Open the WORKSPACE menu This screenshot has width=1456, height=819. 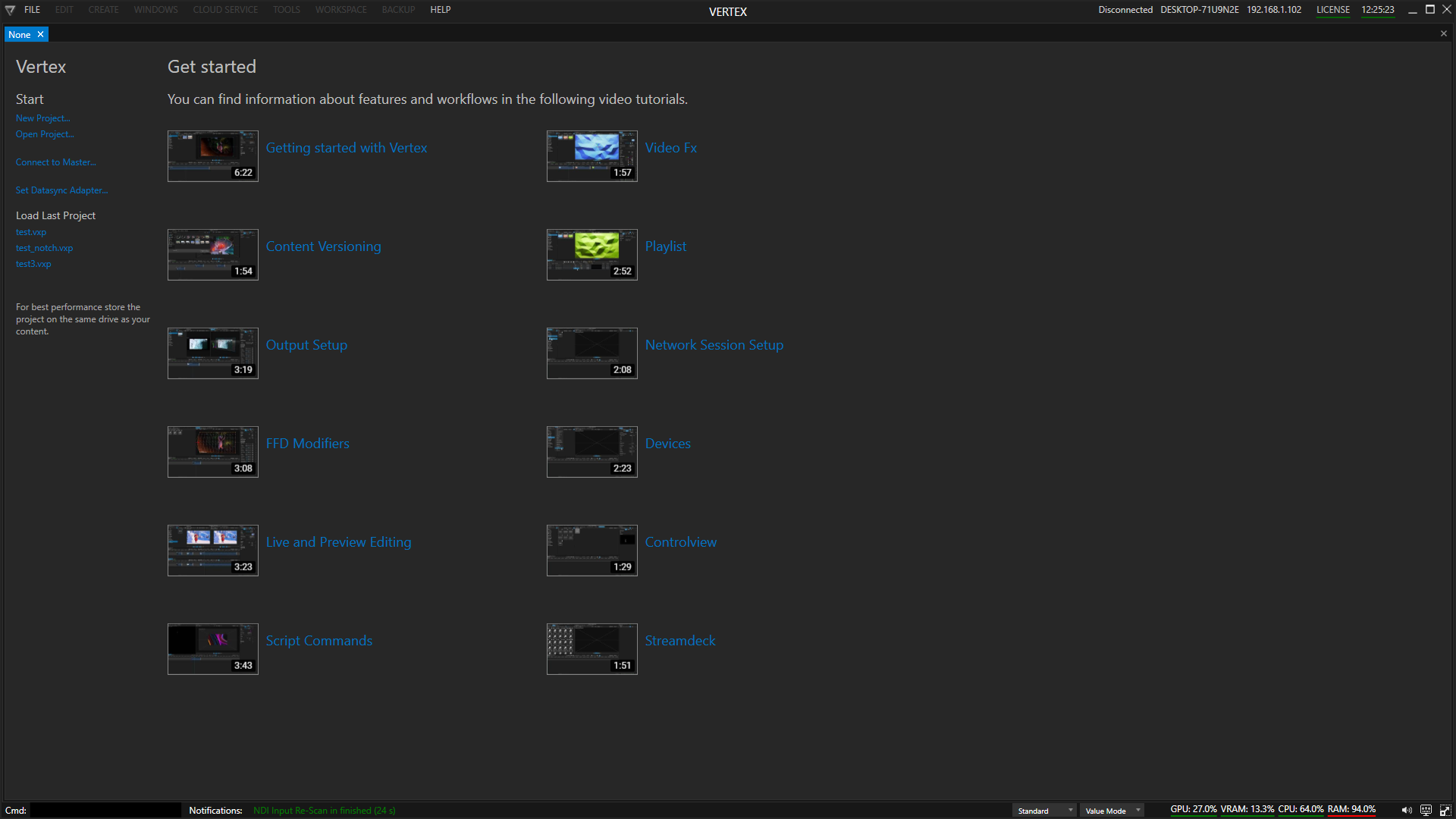341,10
